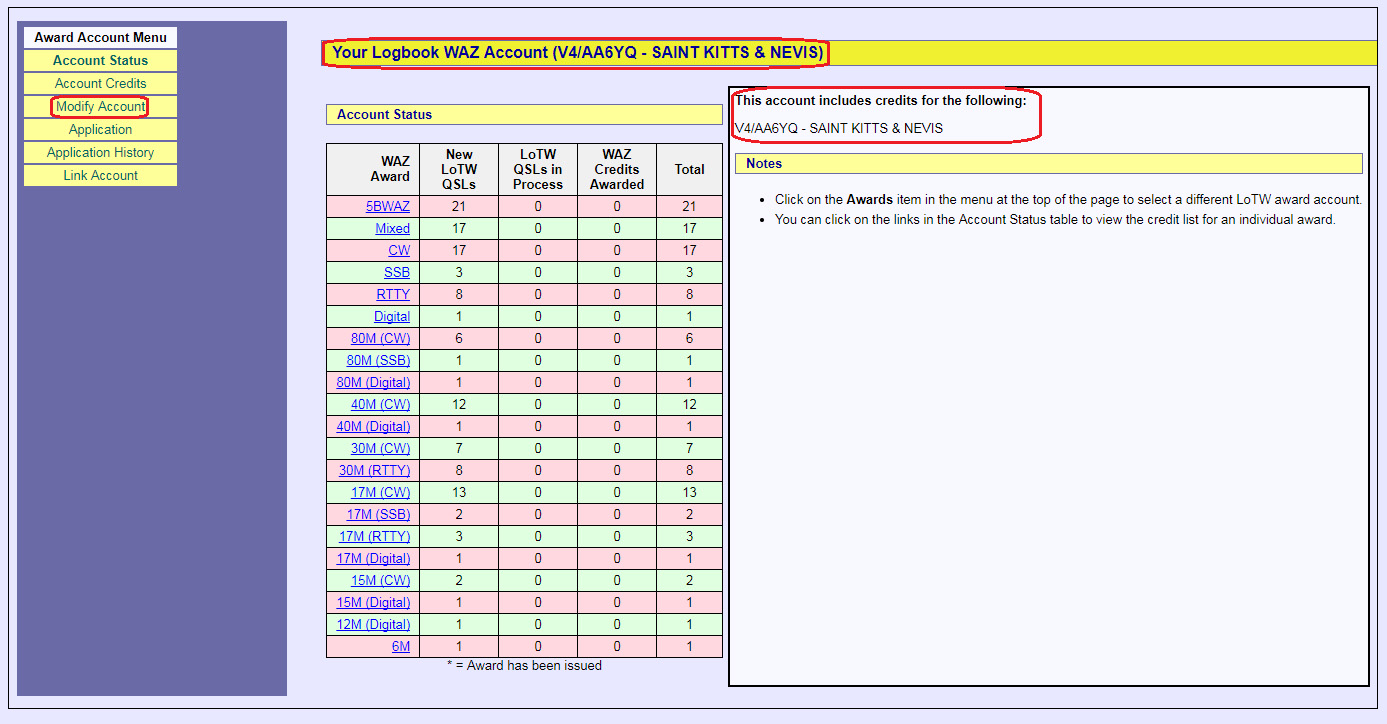Open the Account Status menu item
This screenshot has width=1387, height=724.
pyautogui.click(x=100, y=61)
